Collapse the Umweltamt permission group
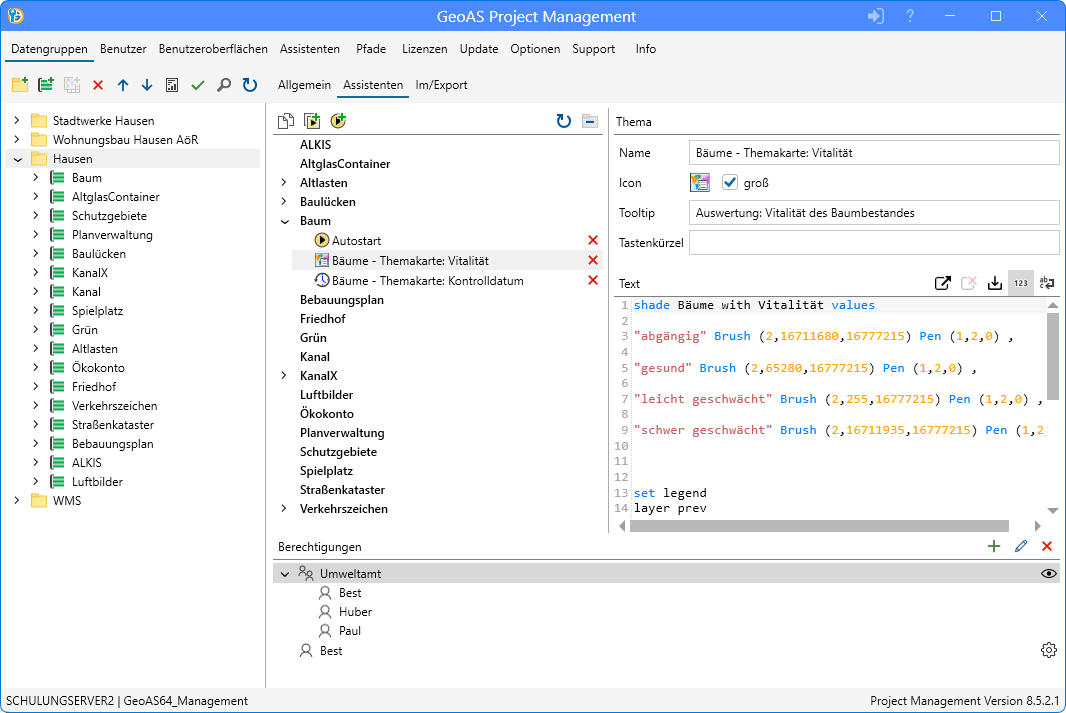1066x713 pixels. pos(286,574)
